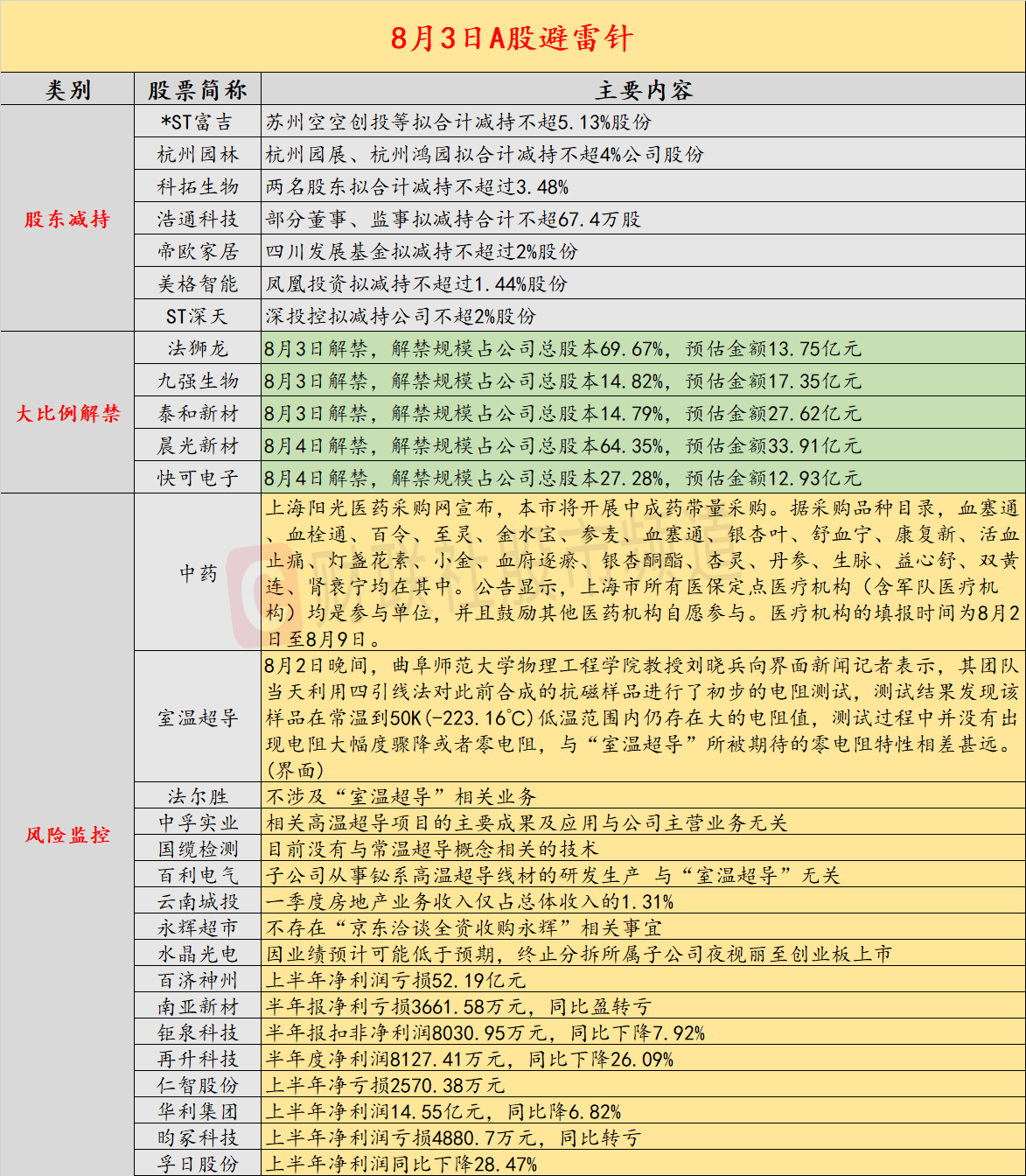The image size is (1026, 1176).
Task: Click 不存在“京东洽谈全资收购永辉” text
Action: tap(464, 927)
